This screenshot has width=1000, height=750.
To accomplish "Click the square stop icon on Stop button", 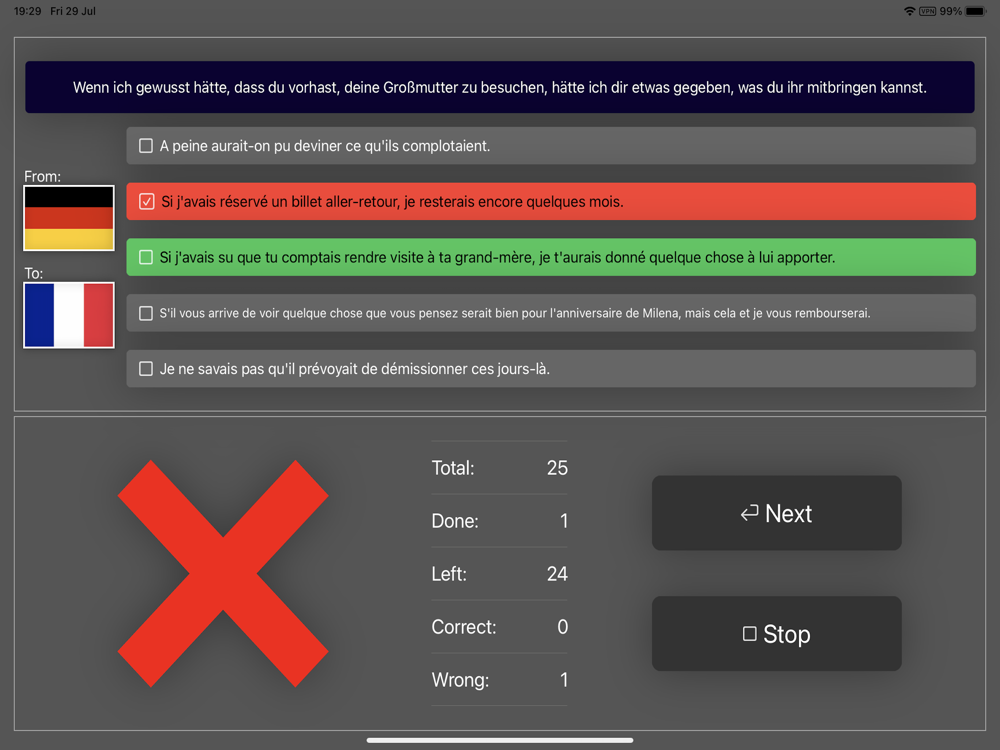I will point(749,633).
